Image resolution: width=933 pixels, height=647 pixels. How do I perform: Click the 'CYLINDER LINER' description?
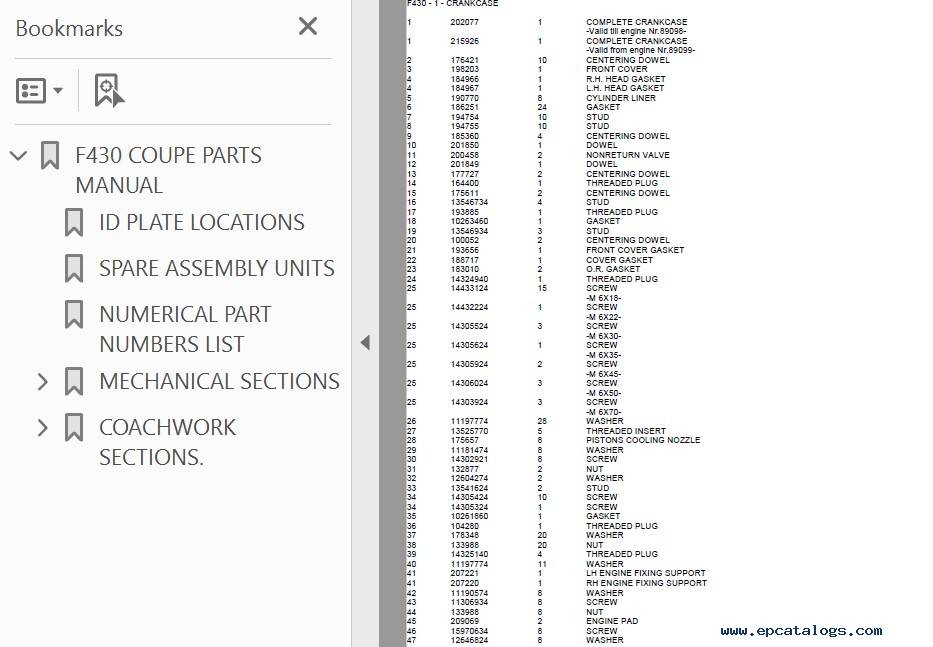pyautogui.click(x=621, y=98)
